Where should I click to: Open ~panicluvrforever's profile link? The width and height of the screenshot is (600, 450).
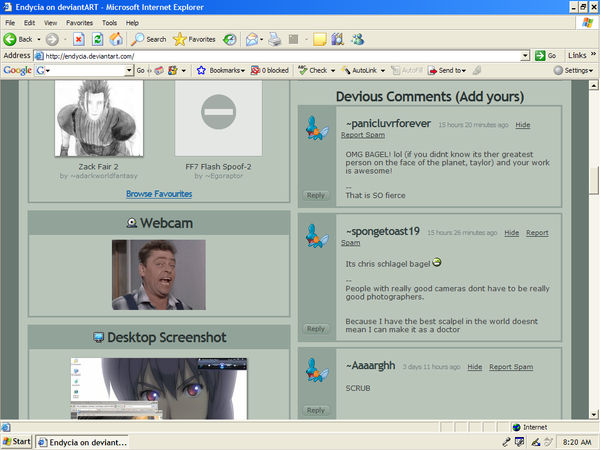388,124
